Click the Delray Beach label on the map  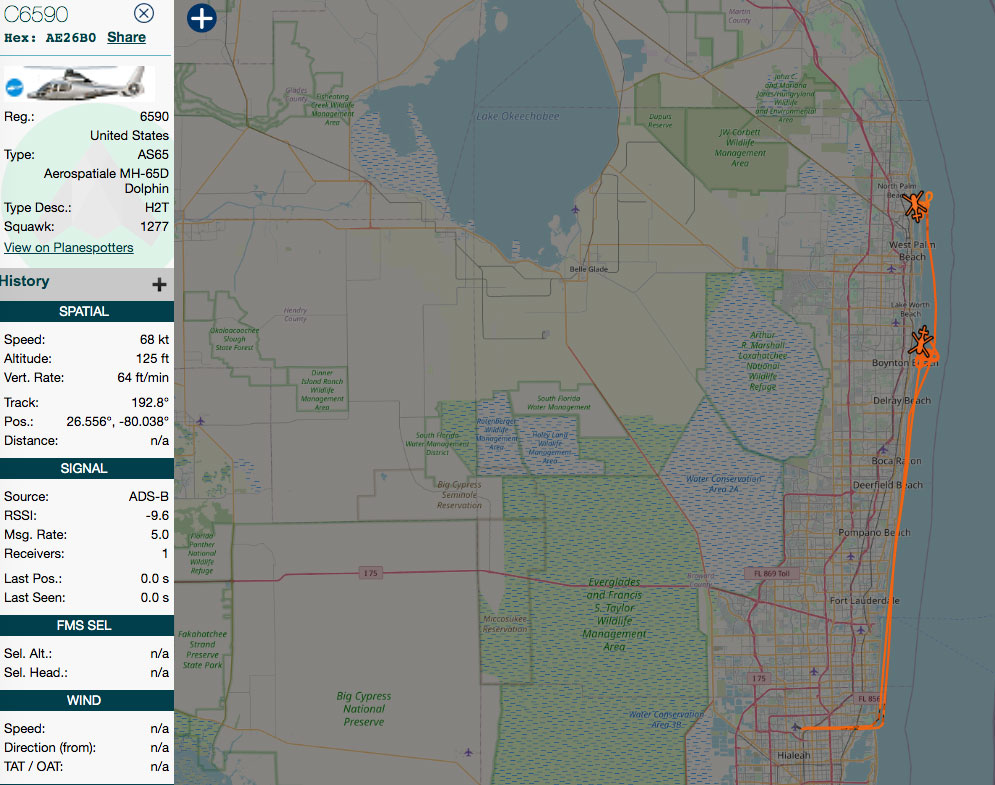click(902, 400)
